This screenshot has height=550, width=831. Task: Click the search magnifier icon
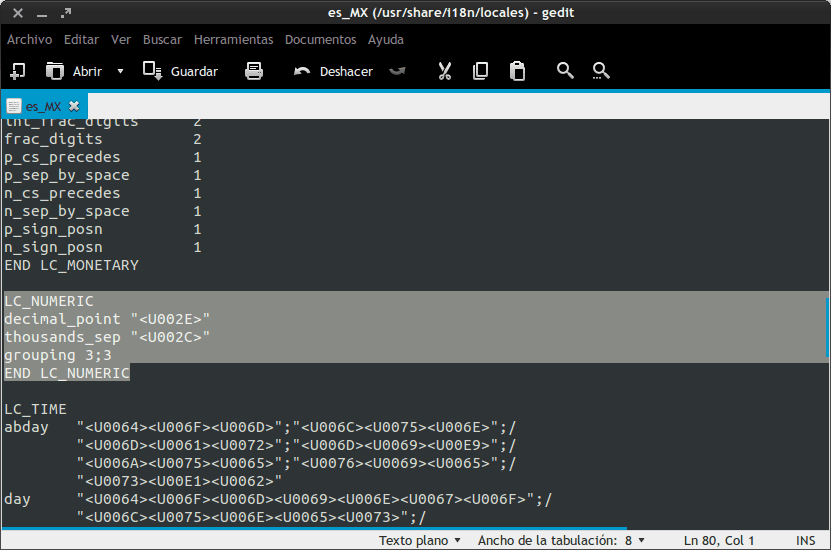tap(565, 71)
